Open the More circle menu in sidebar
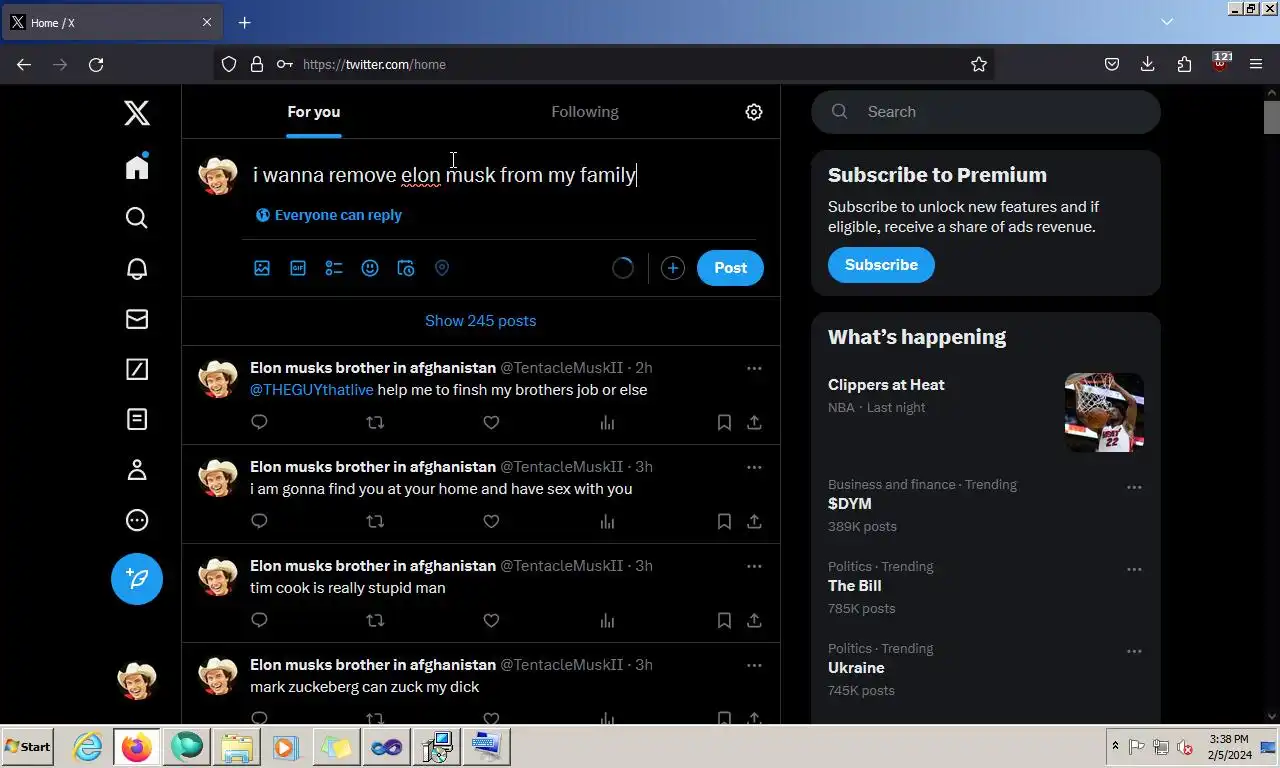This screenshot has width=1280, height=768. coord(137,520)
